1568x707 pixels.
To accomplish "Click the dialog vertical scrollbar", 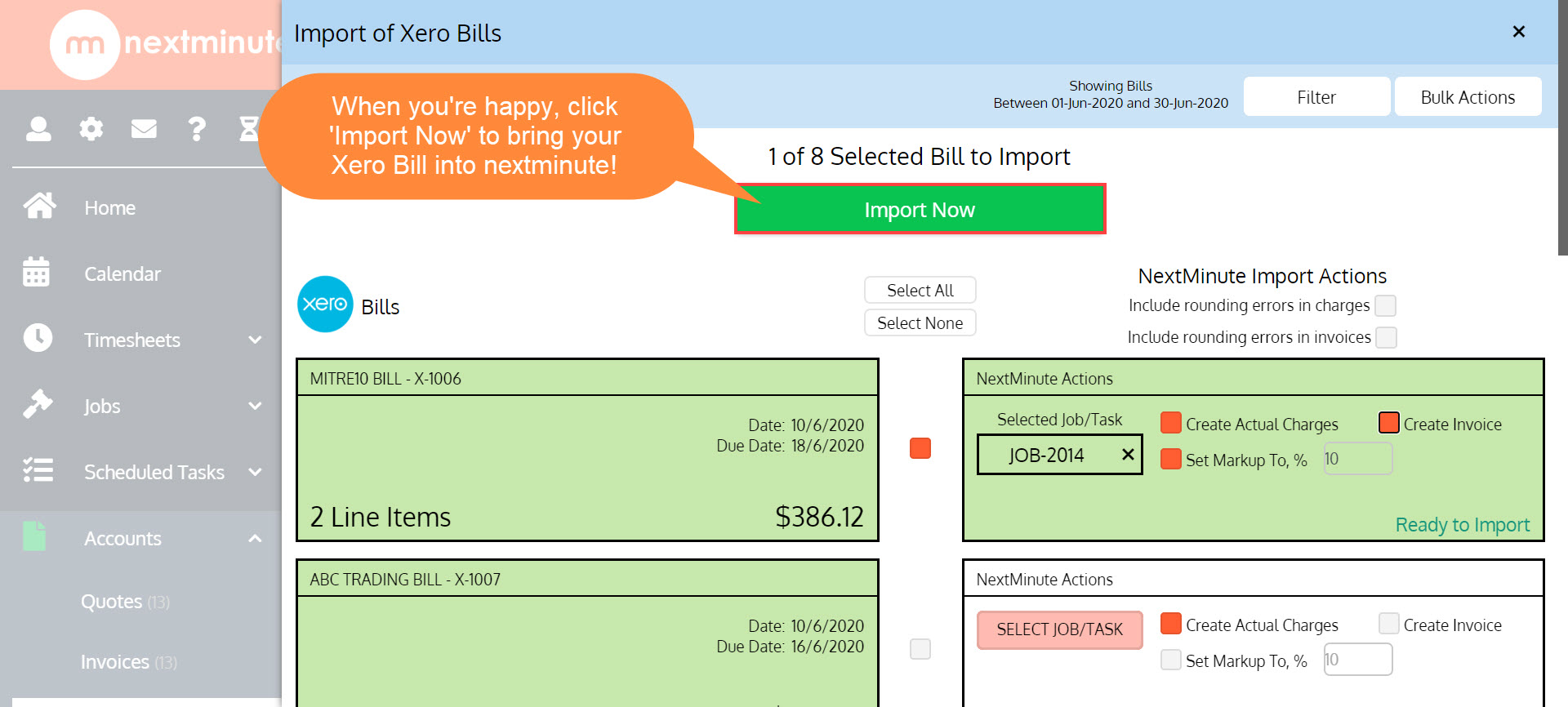I will (x=1562, y=127).
